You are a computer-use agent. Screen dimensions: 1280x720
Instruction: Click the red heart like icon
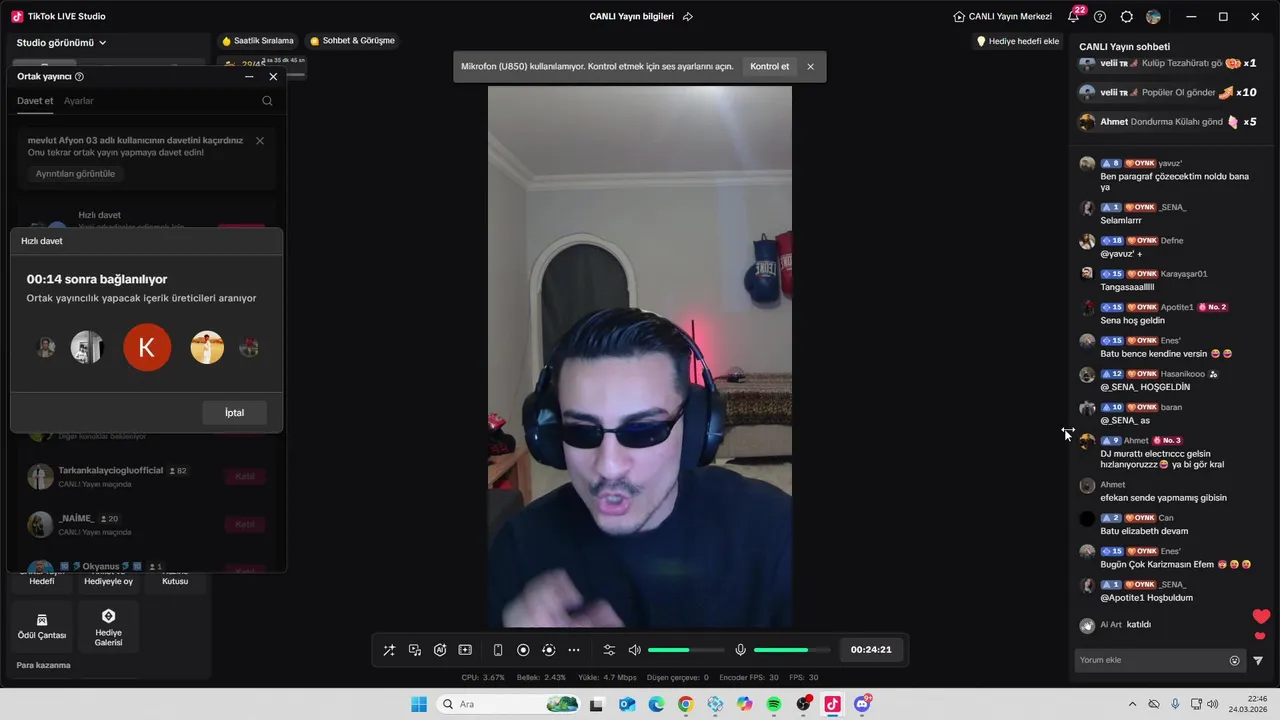tap(1261, 616)
